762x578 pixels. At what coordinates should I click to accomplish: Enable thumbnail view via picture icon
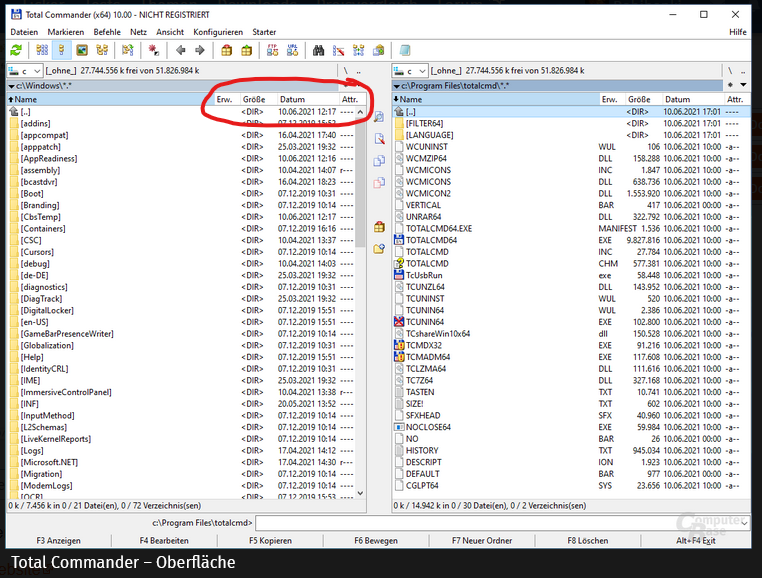82,50
